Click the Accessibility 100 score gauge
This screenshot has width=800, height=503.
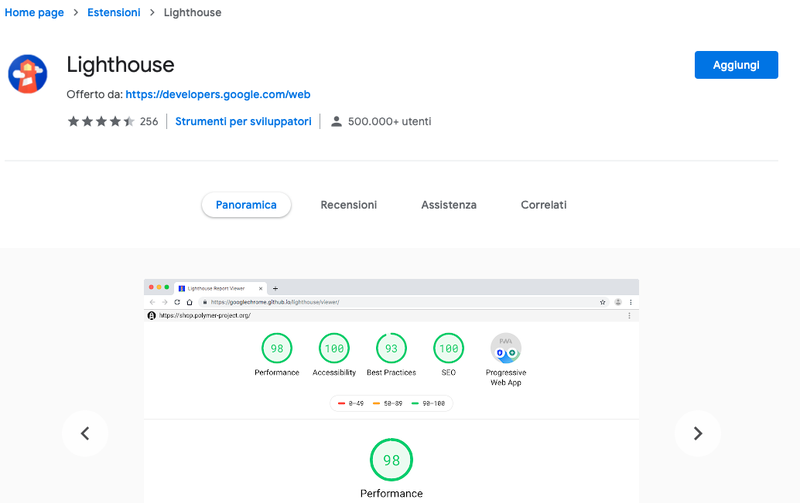click(x=334, y=348)
